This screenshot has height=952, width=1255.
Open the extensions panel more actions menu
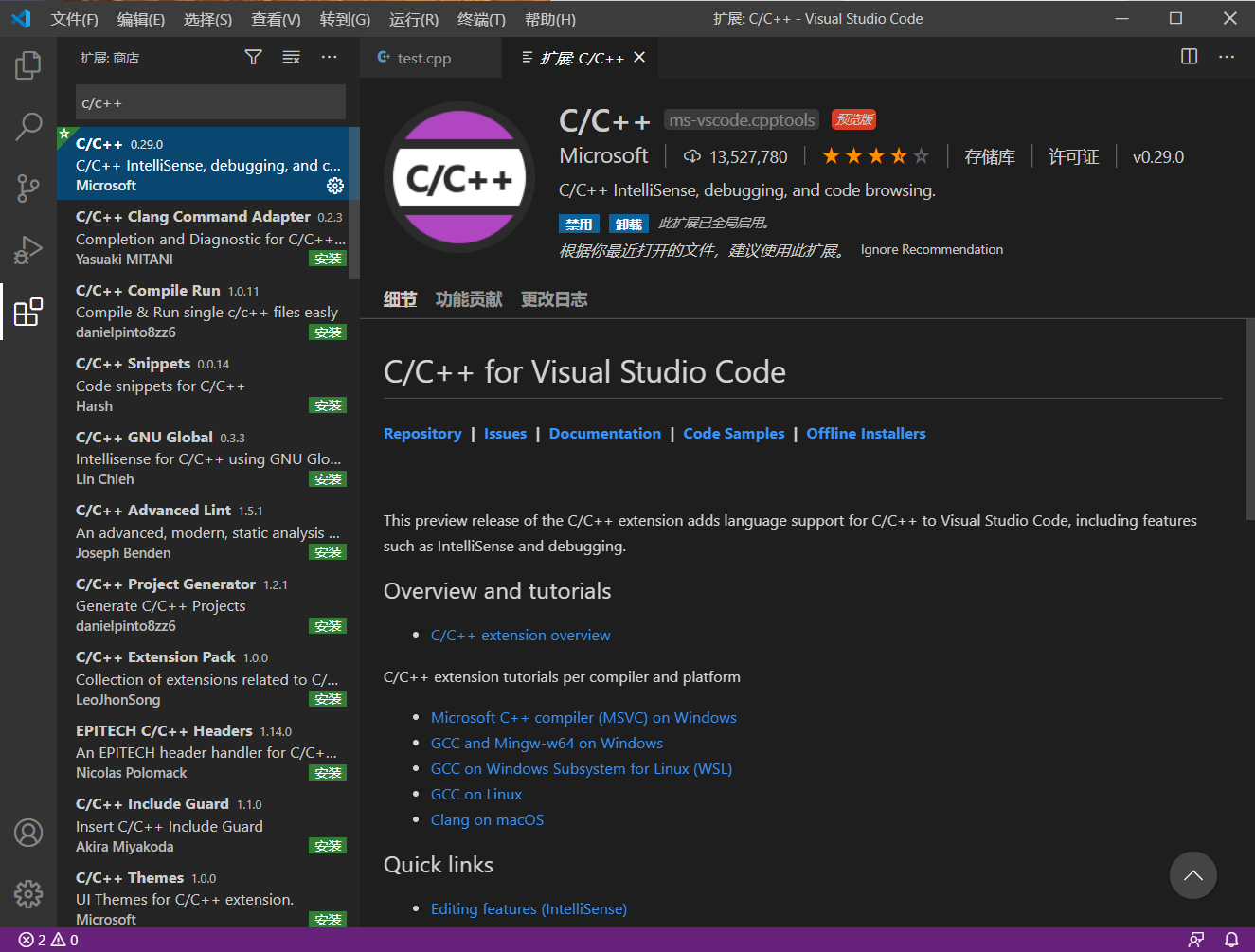(x=329, y=57)
